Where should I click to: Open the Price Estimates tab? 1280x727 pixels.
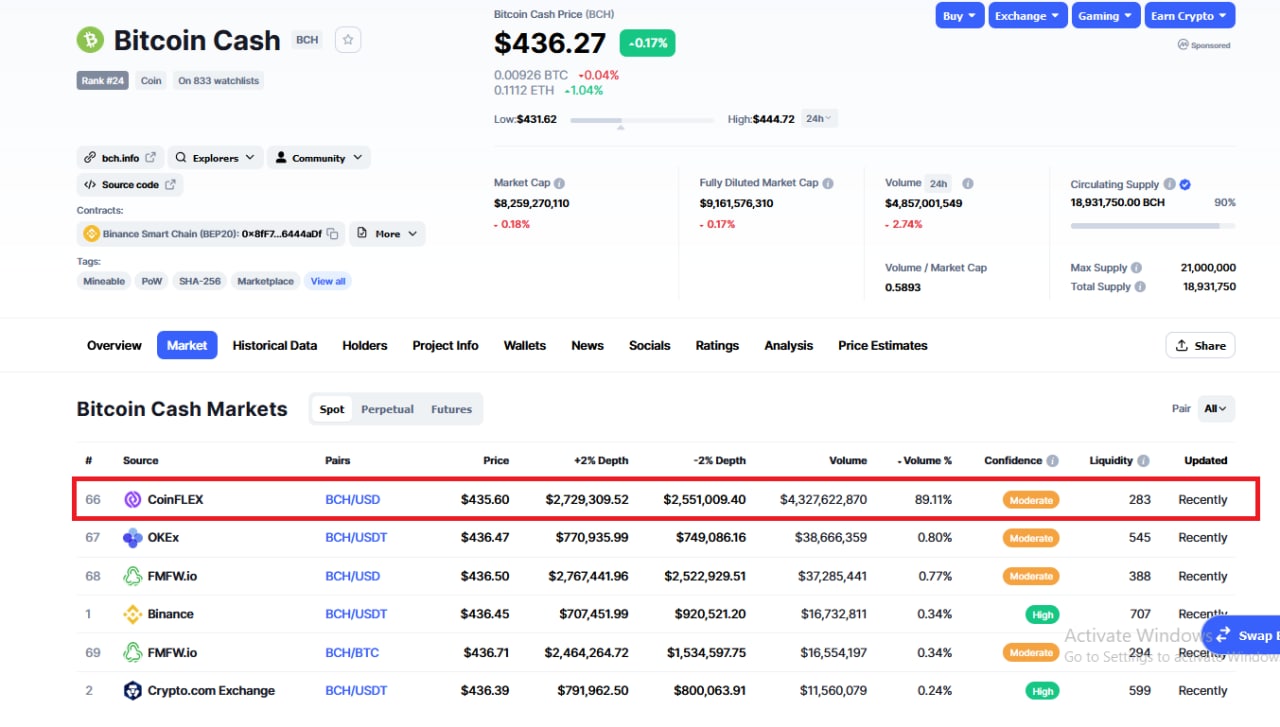pos(883,345)
